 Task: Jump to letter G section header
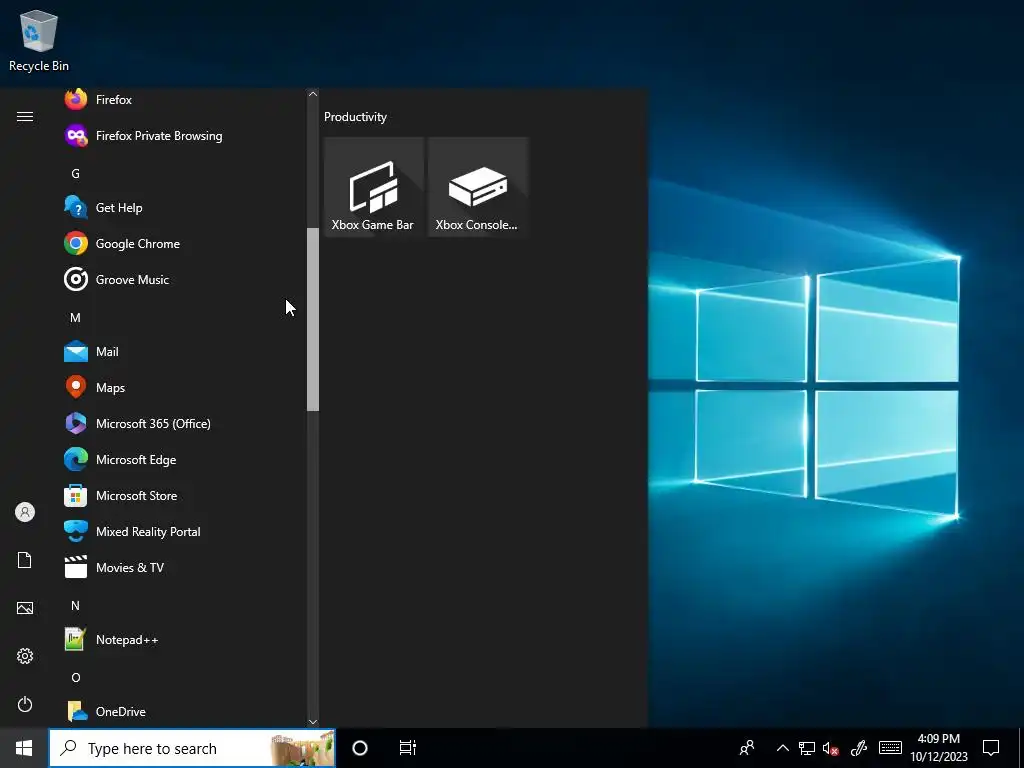tap(75, 174)
